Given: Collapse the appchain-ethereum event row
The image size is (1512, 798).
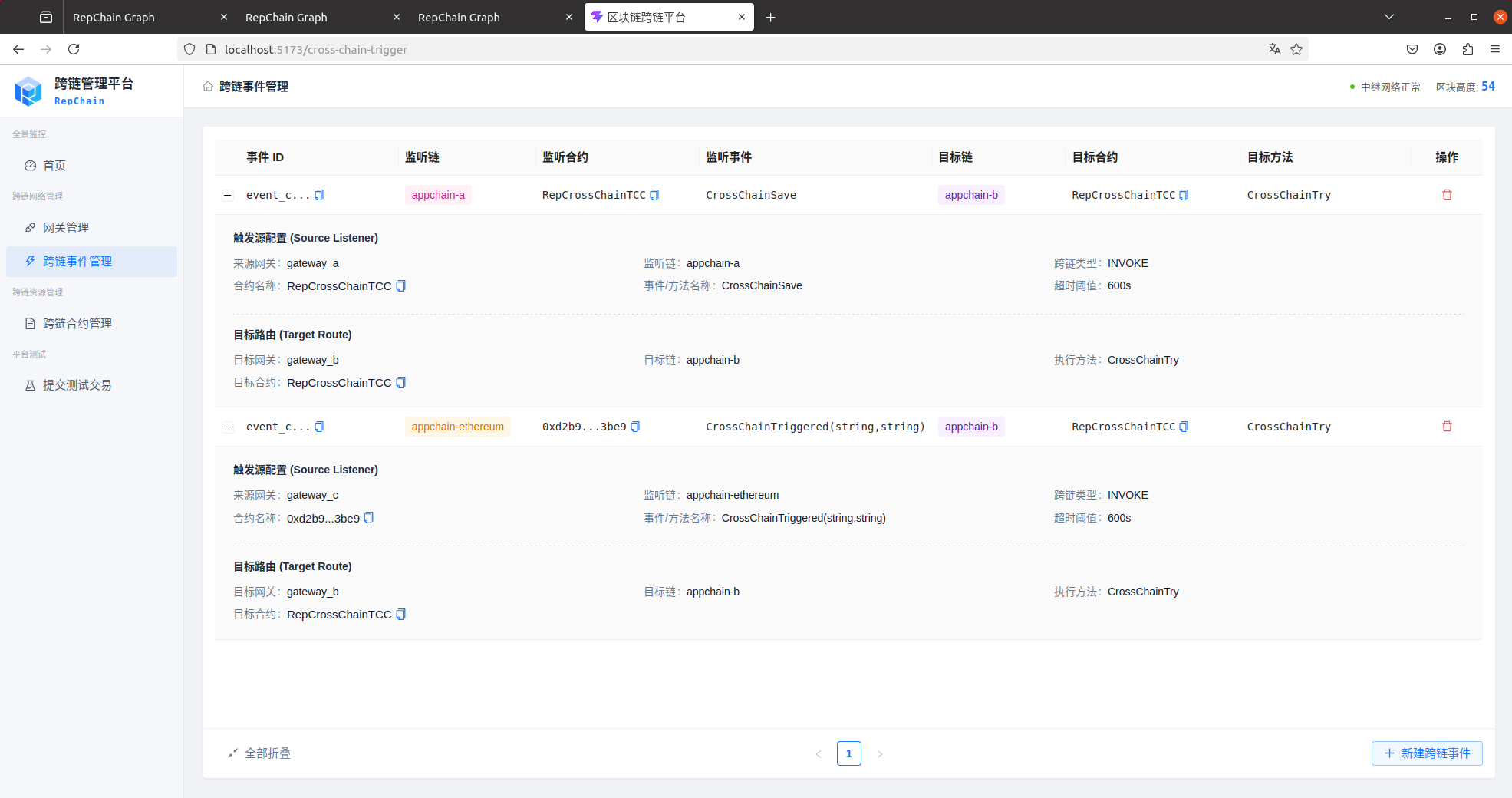Looking at the screenshot, I should pos(228,427).
